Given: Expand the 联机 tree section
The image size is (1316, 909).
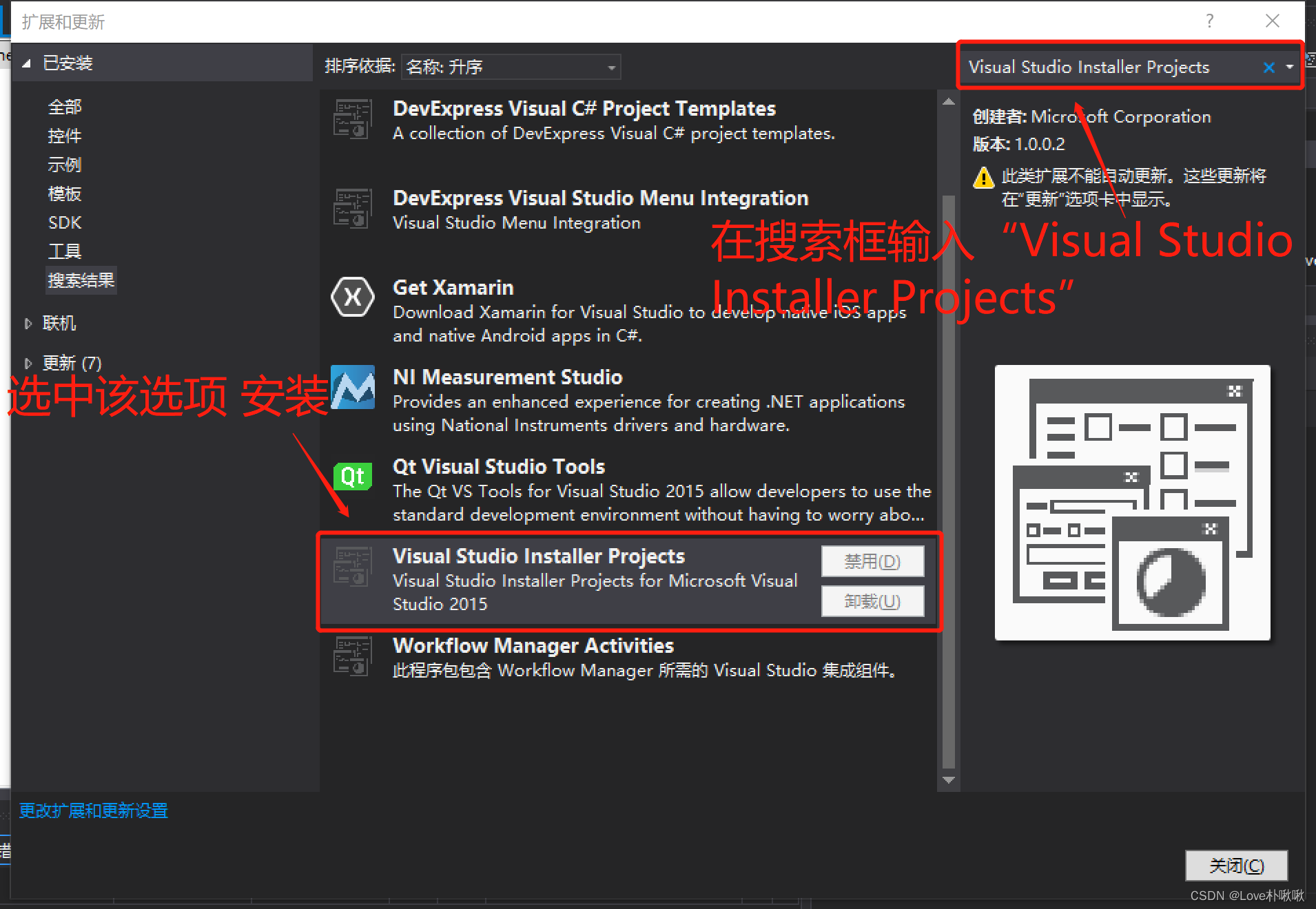Looking at the screenshot, I should coord(28,323).
